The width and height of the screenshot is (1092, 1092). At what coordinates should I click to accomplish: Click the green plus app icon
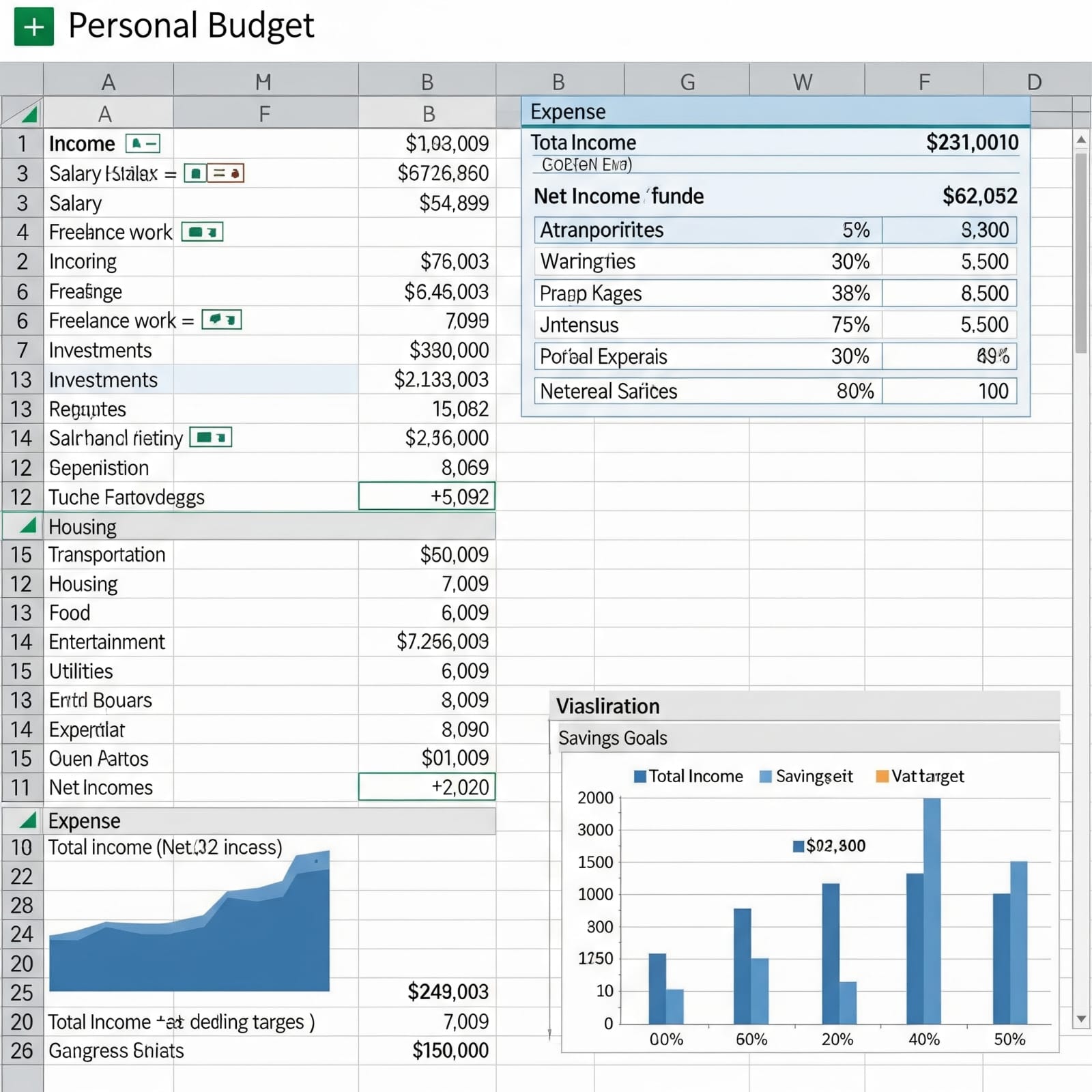33,27
